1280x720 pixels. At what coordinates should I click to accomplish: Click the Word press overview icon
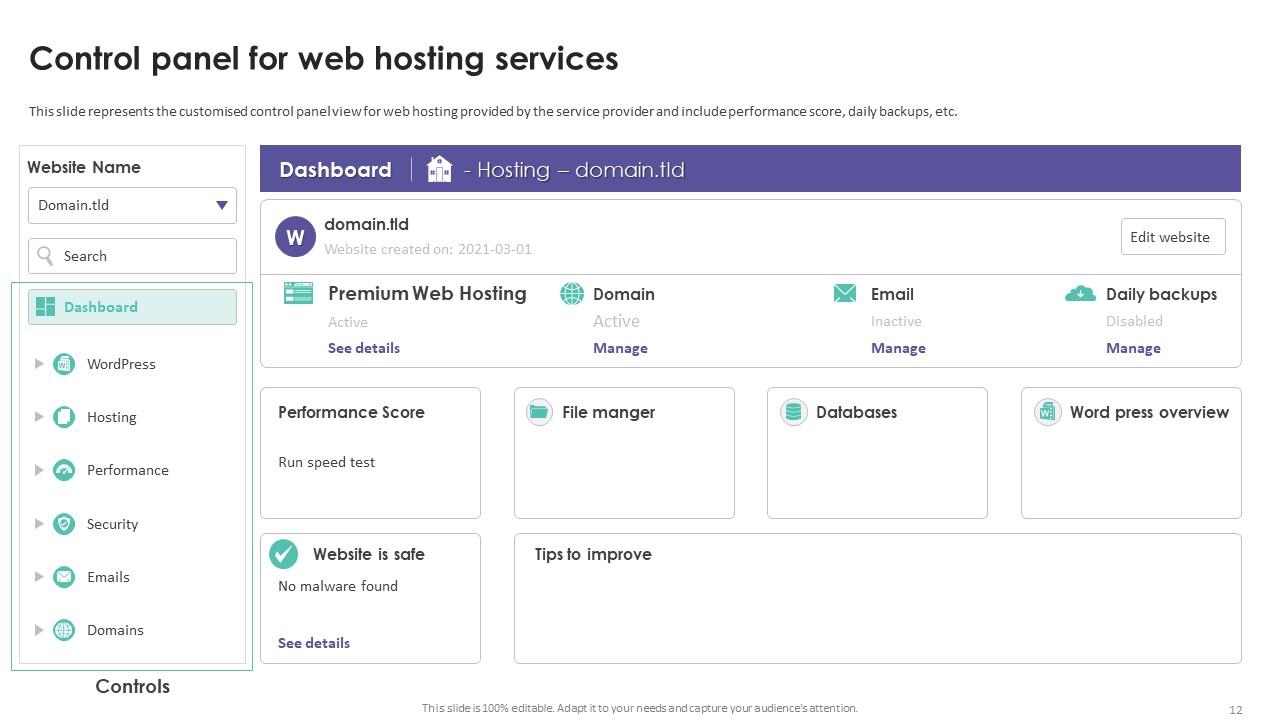click(1047, 412)
